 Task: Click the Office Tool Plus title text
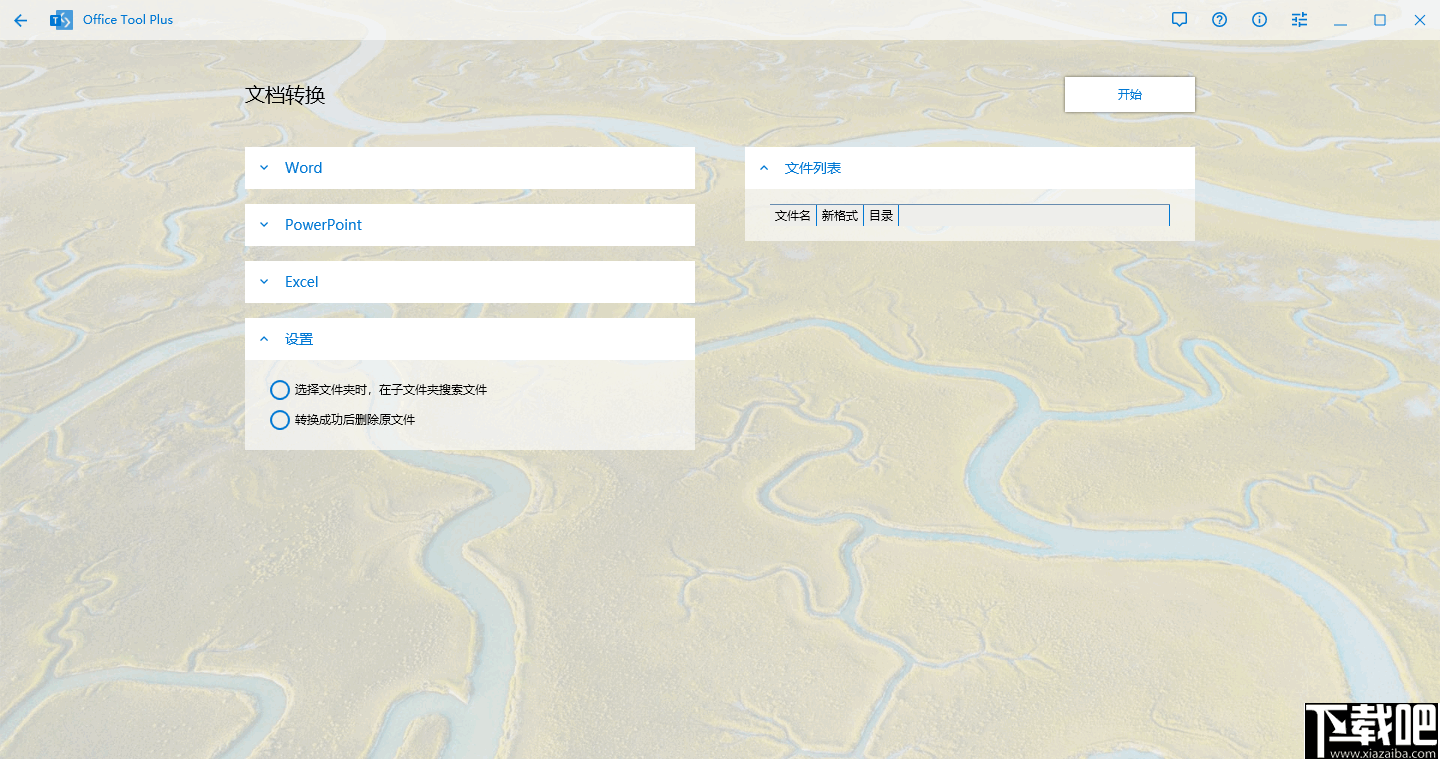click(128, 20)
